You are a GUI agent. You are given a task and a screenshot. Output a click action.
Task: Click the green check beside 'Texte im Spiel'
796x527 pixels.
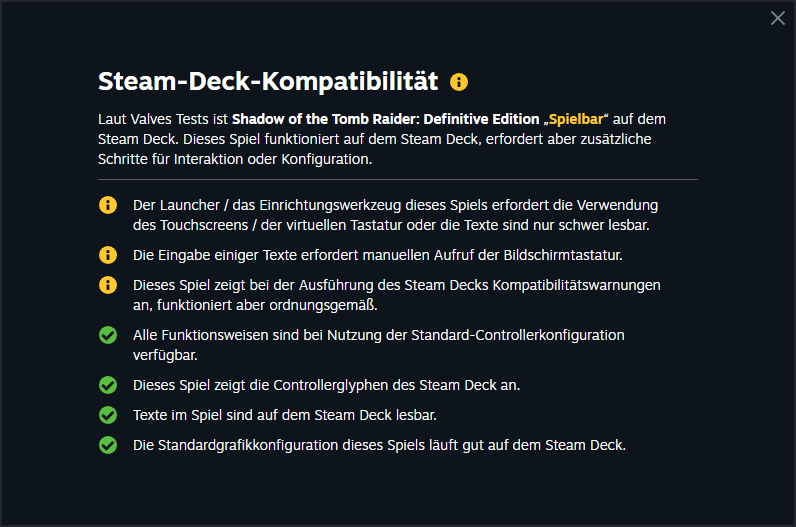pyautogui.click(x=108, y=414)
